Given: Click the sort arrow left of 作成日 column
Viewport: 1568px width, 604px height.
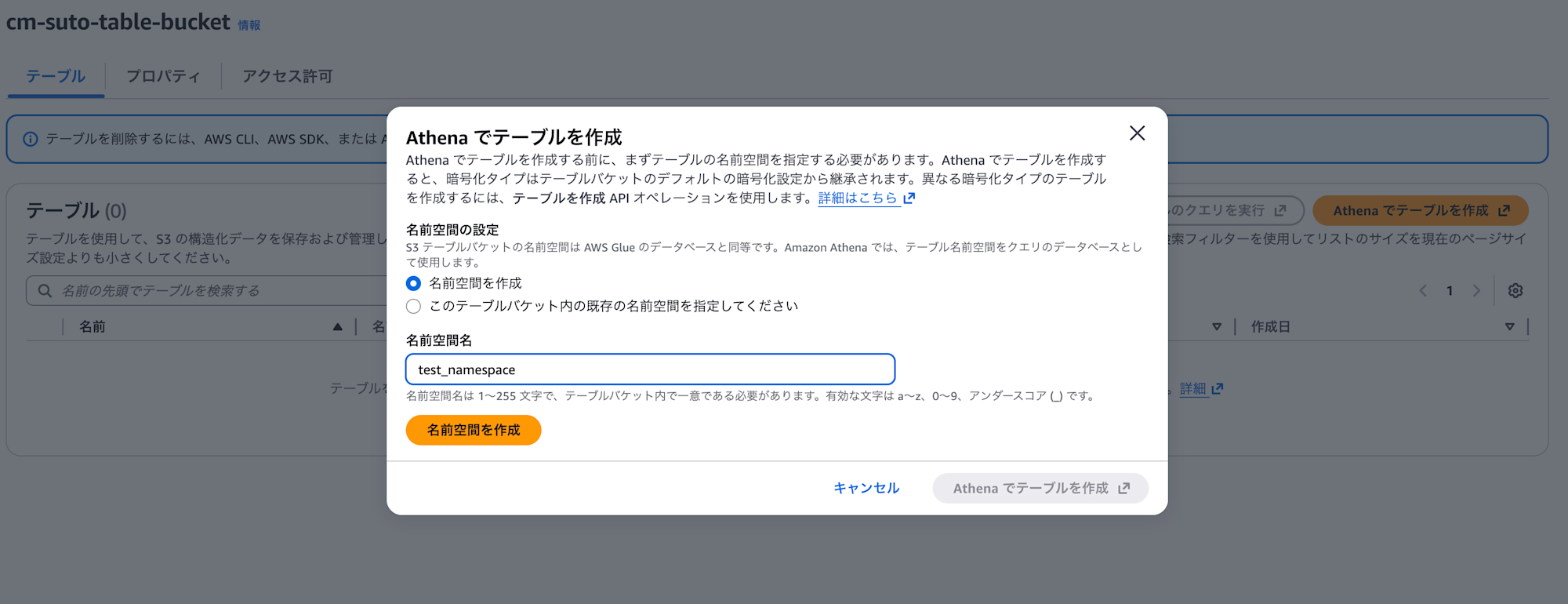Looking at the screenshot, I should pyautogui.click(x=1217, y=326).
